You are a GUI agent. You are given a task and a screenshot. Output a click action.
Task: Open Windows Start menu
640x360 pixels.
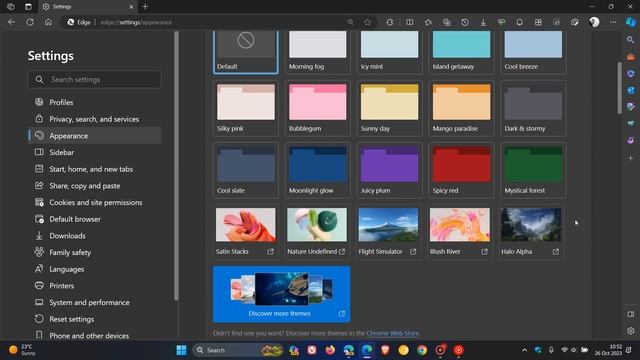click(181, 350)
